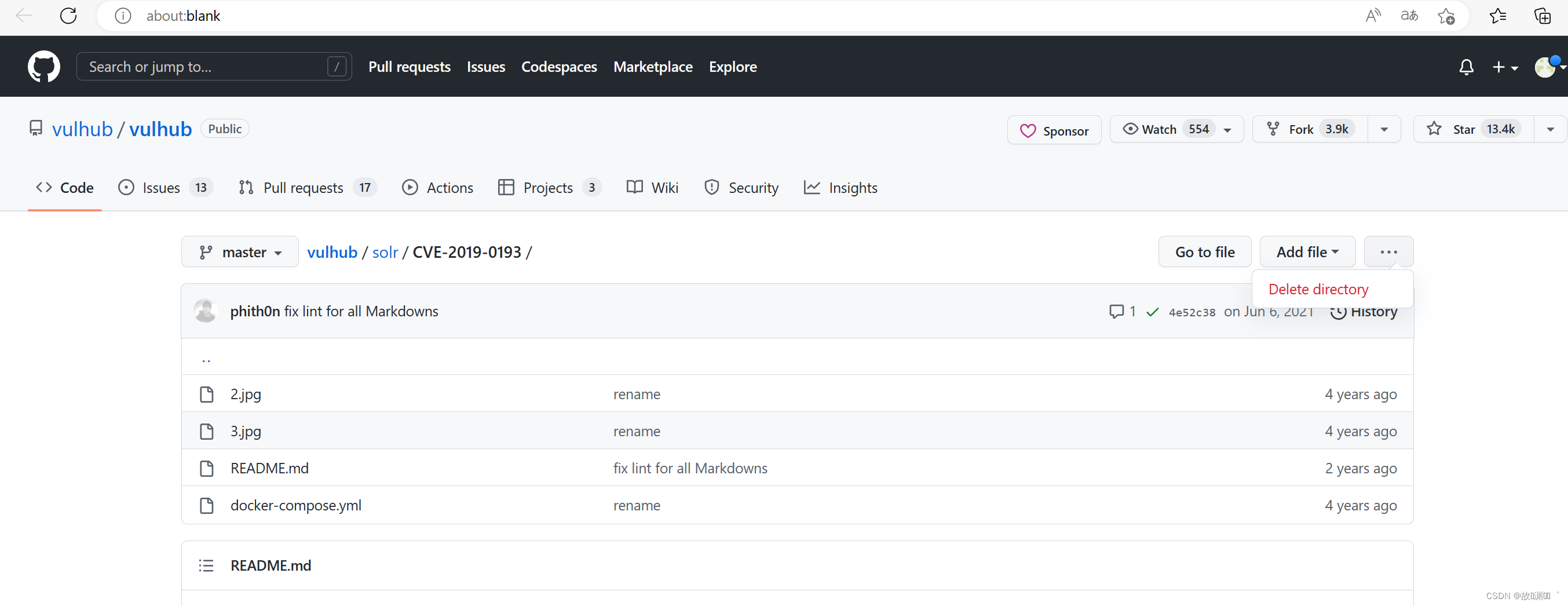
Task: Click the translate icon in the address bar
Action: coord(1409,16)
